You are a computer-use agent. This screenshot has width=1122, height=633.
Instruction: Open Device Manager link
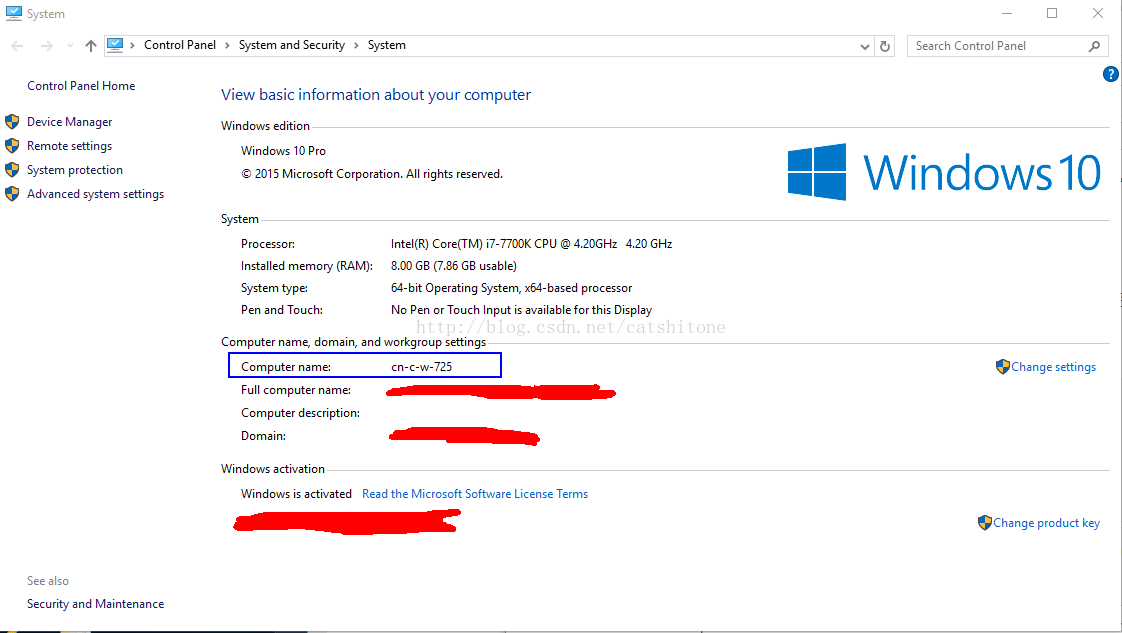click(x=69, y=122)
